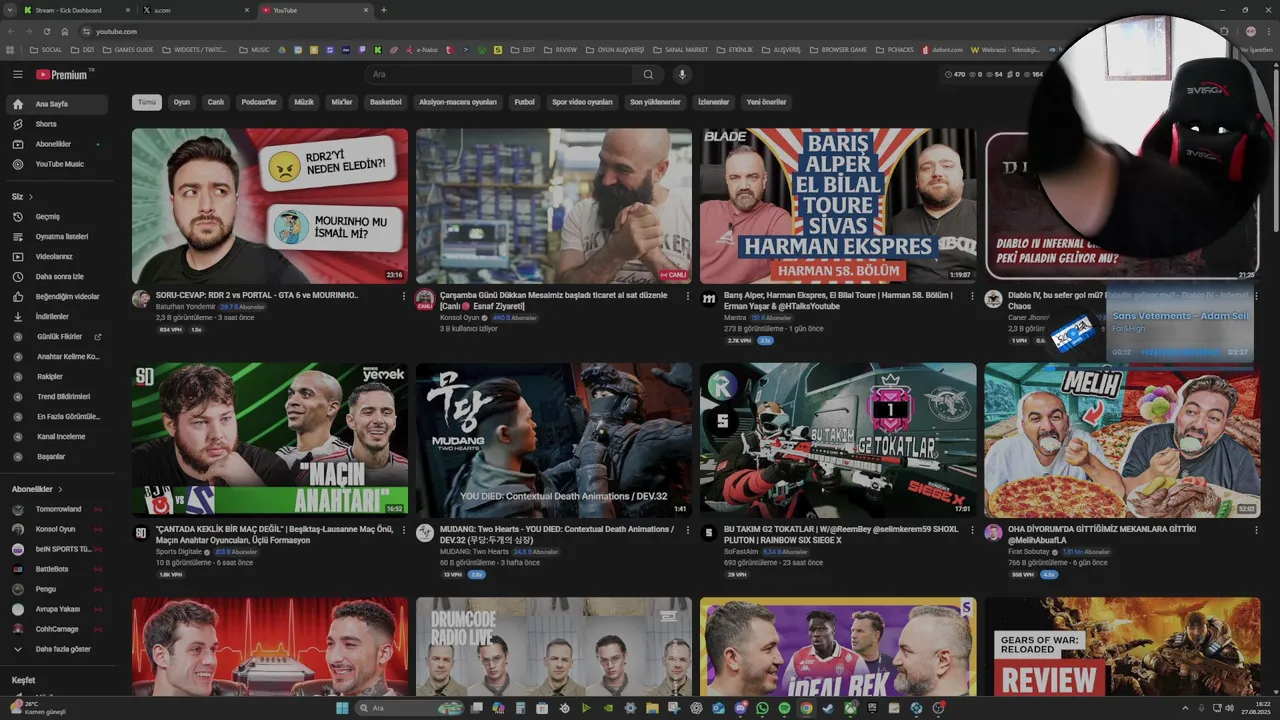
Task: Open the MUSIC bookmarks folder
Action: coord(254,49)
